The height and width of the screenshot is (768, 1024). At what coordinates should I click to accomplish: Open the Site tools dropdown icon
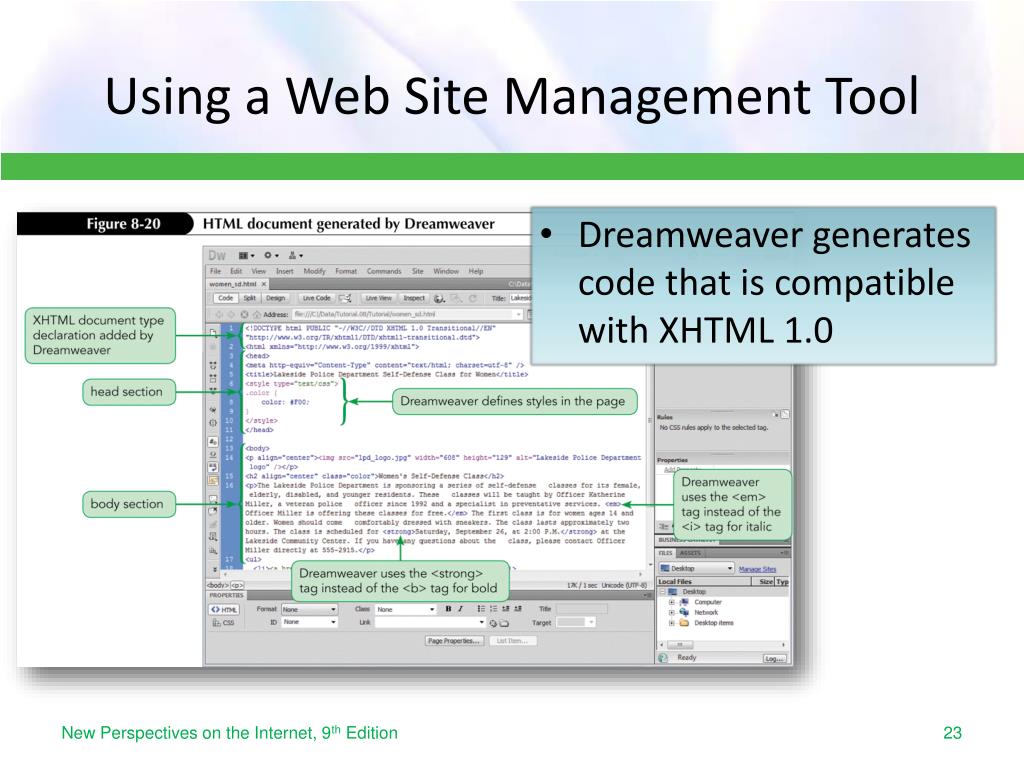point(296,255)
